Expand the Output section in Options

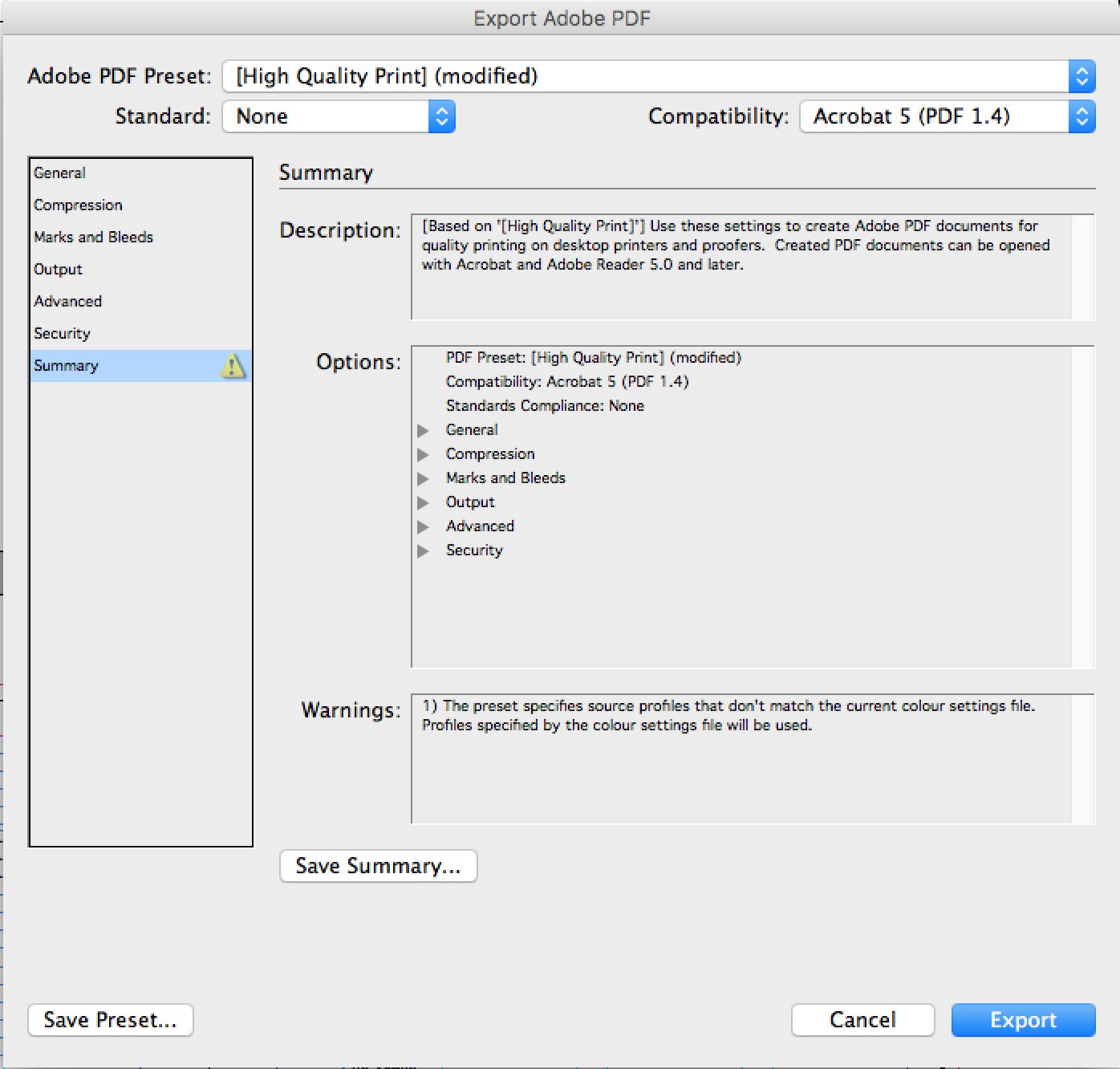pyautogui.click(x=423, y=503)
